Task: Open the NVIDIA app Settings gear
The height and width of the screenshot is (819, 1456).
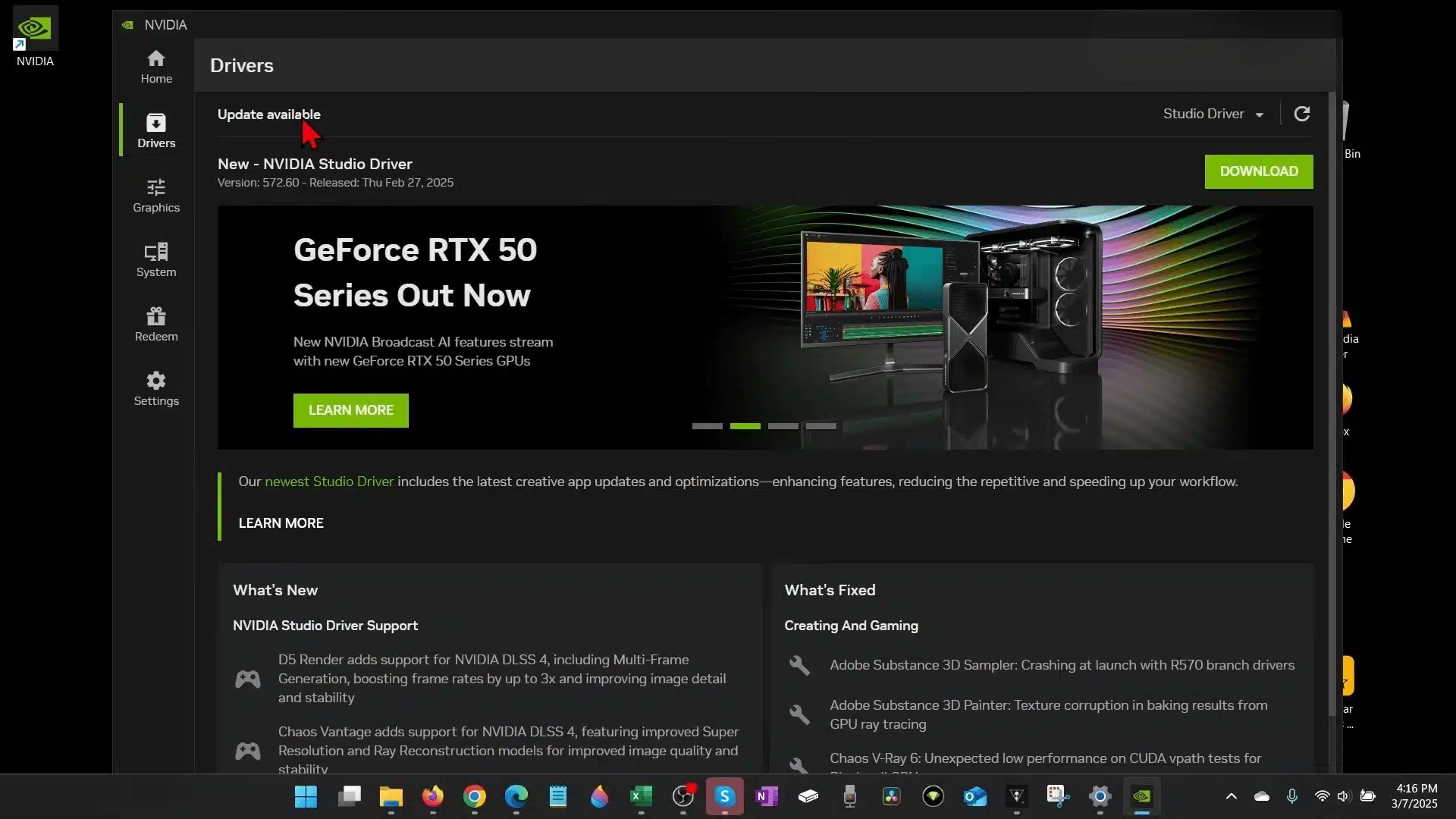Action: click(x=156, y=389)
